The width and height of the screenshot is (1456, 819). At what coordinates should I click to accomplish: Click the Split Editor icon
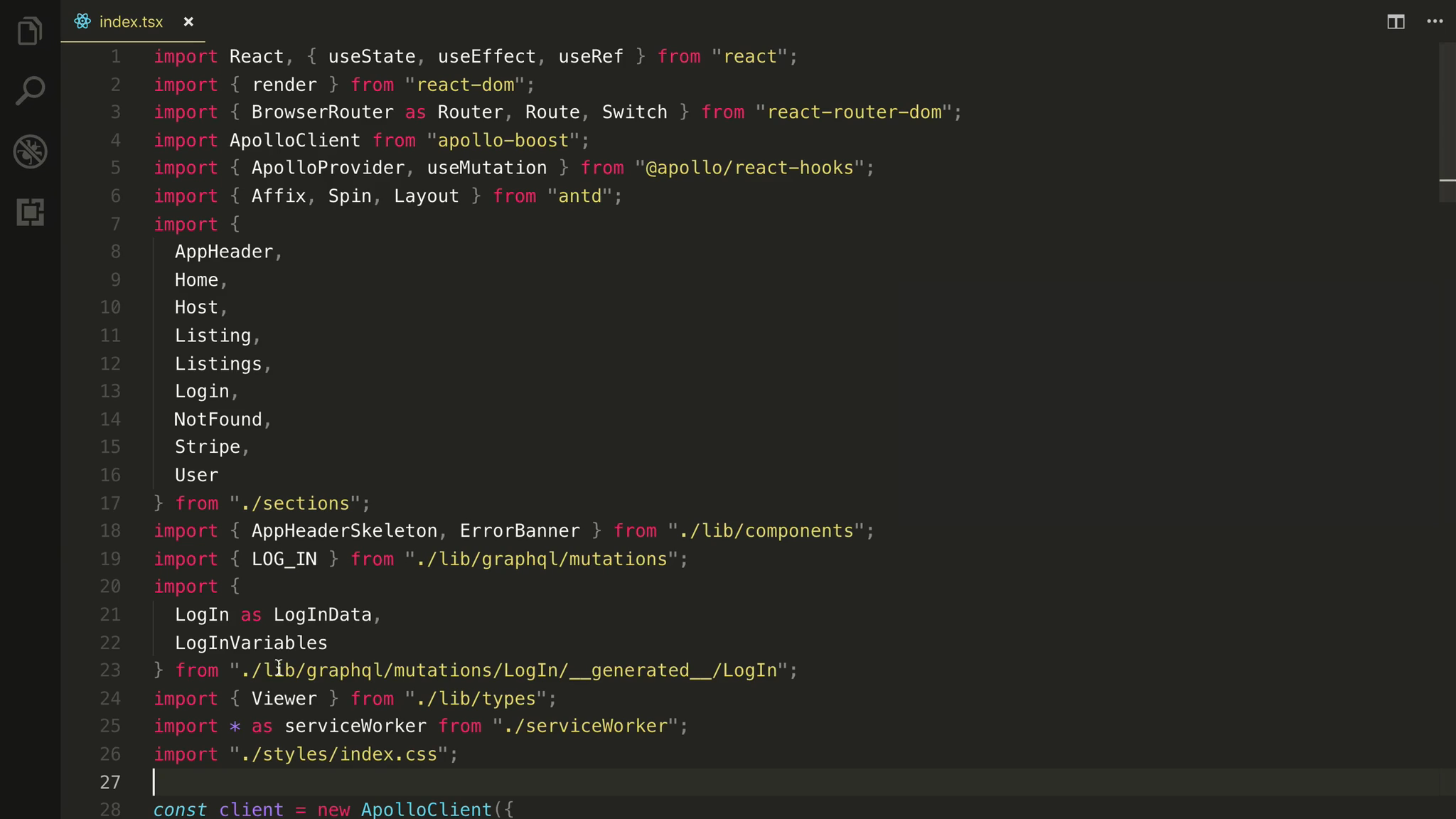(x=1396, y=22)
